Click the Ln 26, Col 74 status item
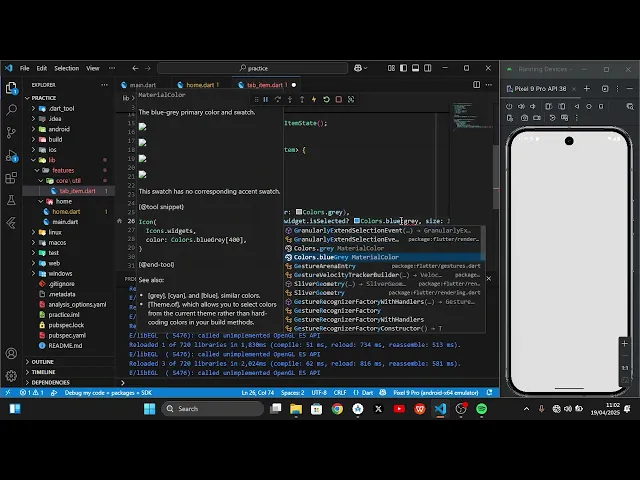Image resolution: width=640 pixels, height=480 pixels. (257, 393)
